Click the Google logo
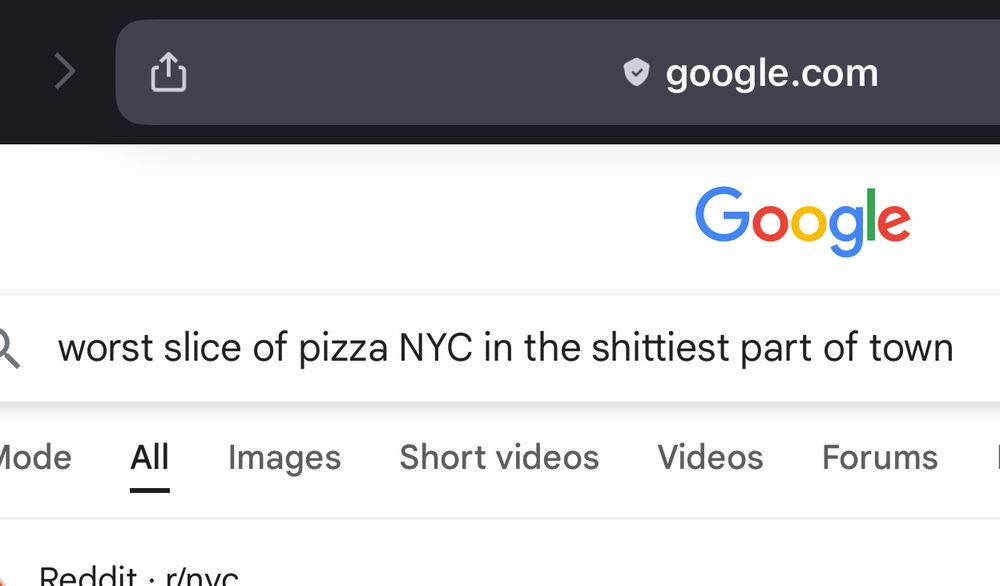 click(802, 221)
